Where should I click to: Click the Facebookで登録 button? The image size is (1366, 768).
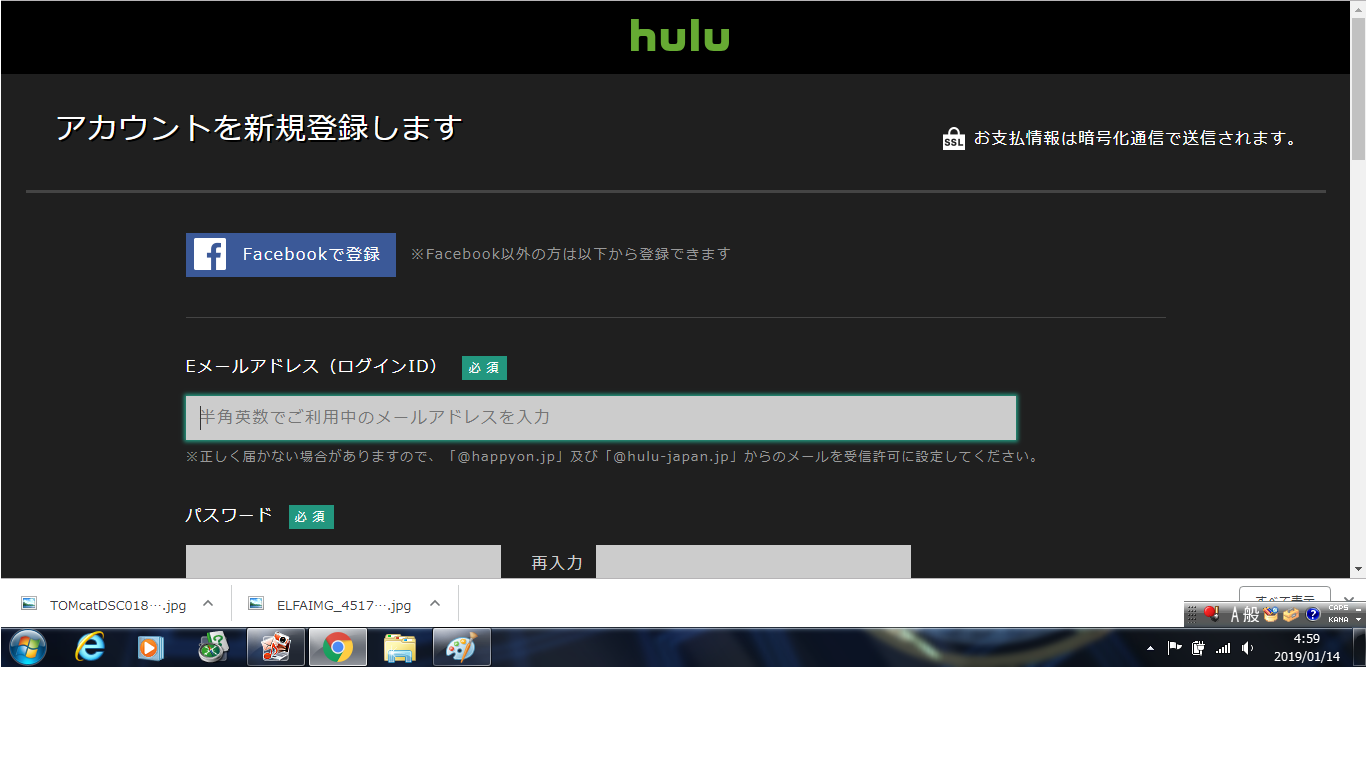pyautogui.click(x=290, y=255)
